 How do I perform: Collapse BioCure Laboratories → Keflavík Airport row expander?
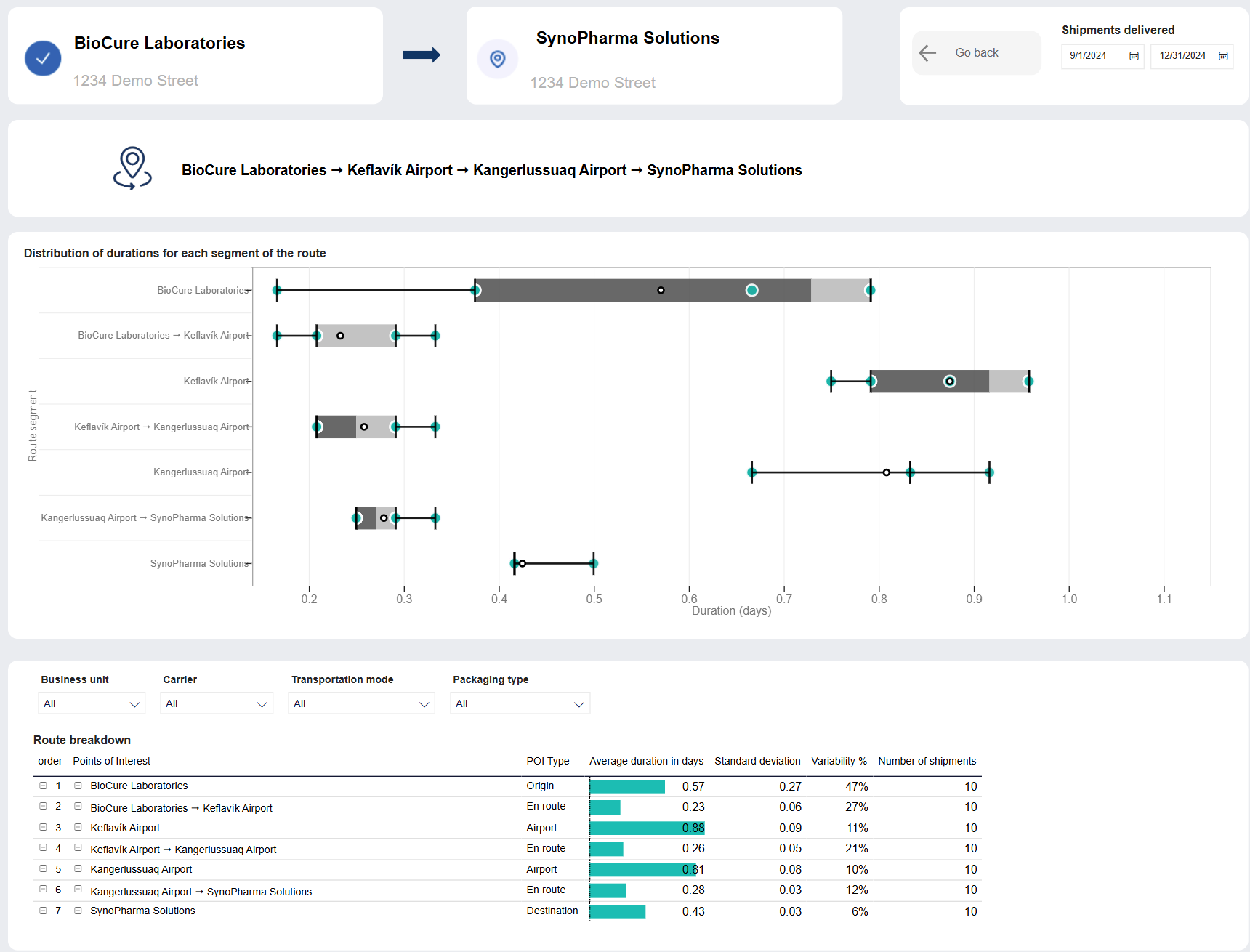[x=78, y=806]
